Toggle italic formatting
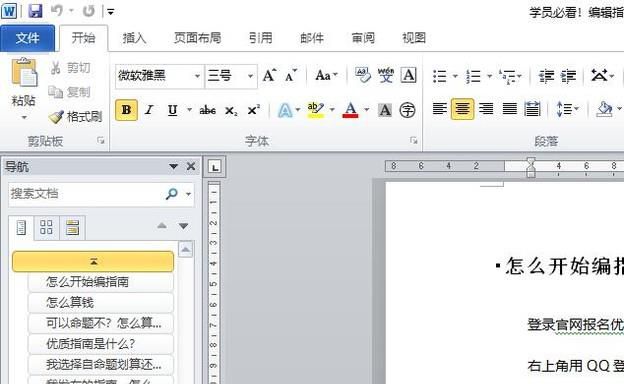Screen dimensions: 624x384 pos(149,110)
